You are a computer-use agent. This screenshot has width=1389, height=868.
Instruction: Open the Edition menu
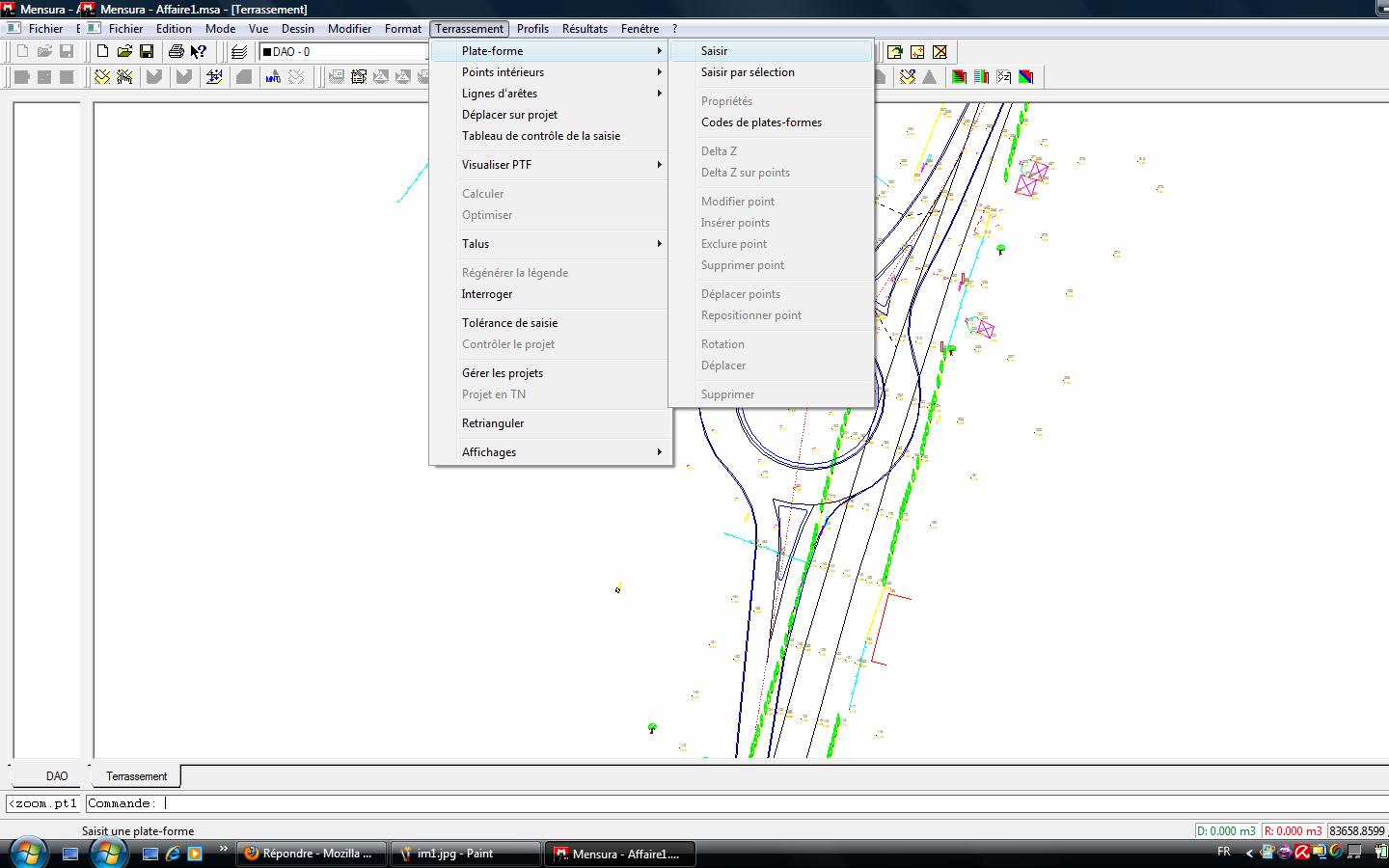point(174,29)
